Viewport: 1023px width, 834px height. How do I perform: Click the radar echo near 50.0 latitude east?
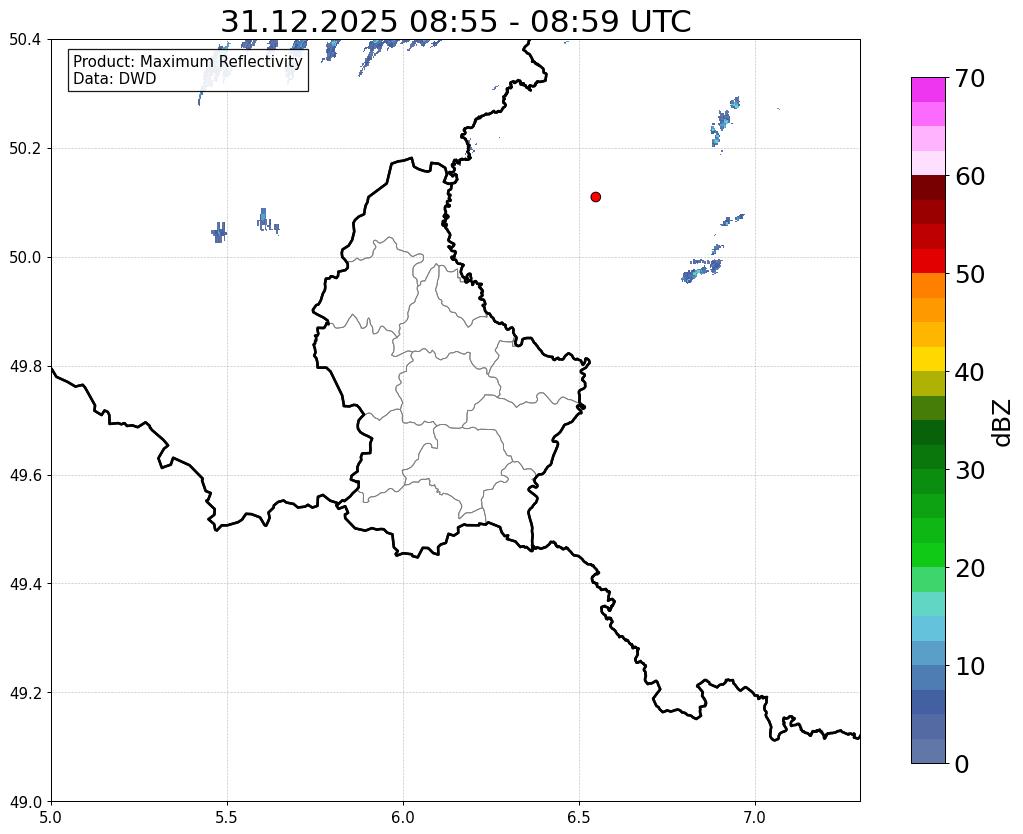702,270
